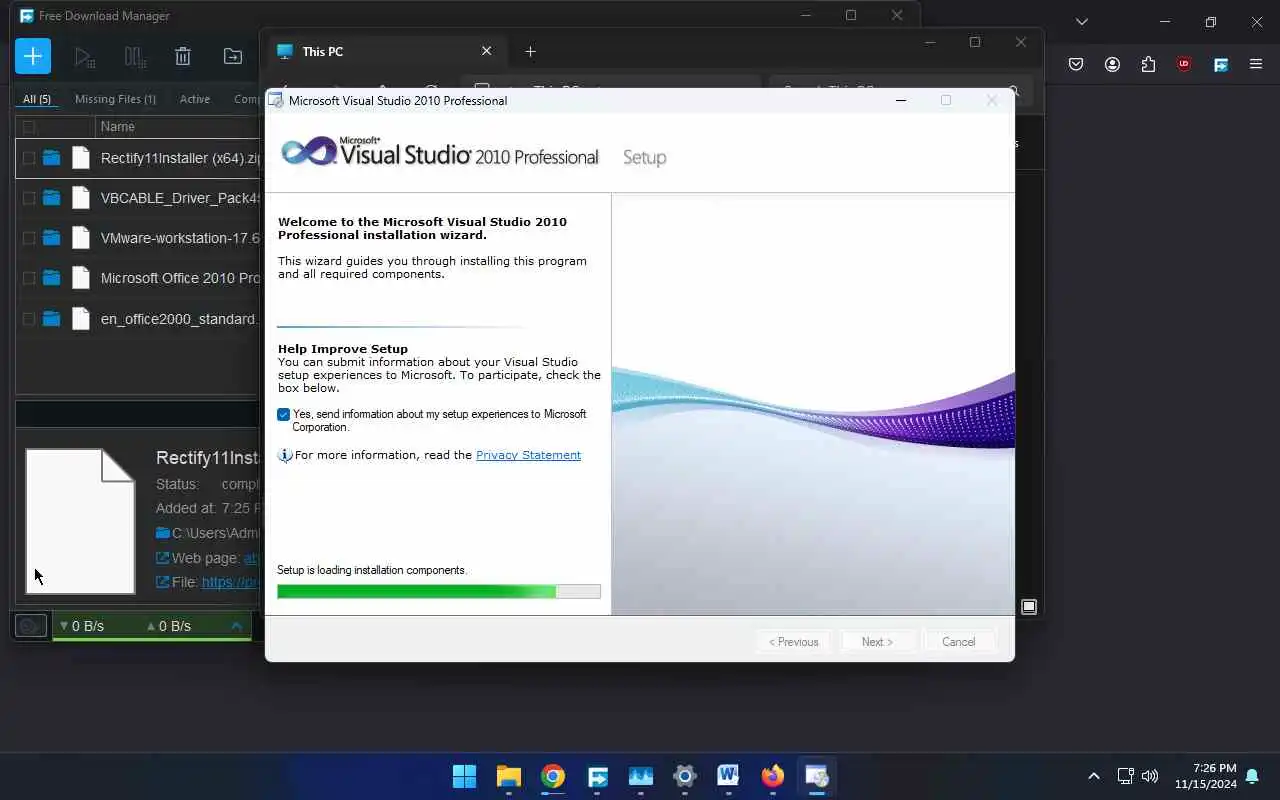Uncheck send setup experiences to Microsoft
Screen dimensions: 1280x800
[x=283, y=414]
